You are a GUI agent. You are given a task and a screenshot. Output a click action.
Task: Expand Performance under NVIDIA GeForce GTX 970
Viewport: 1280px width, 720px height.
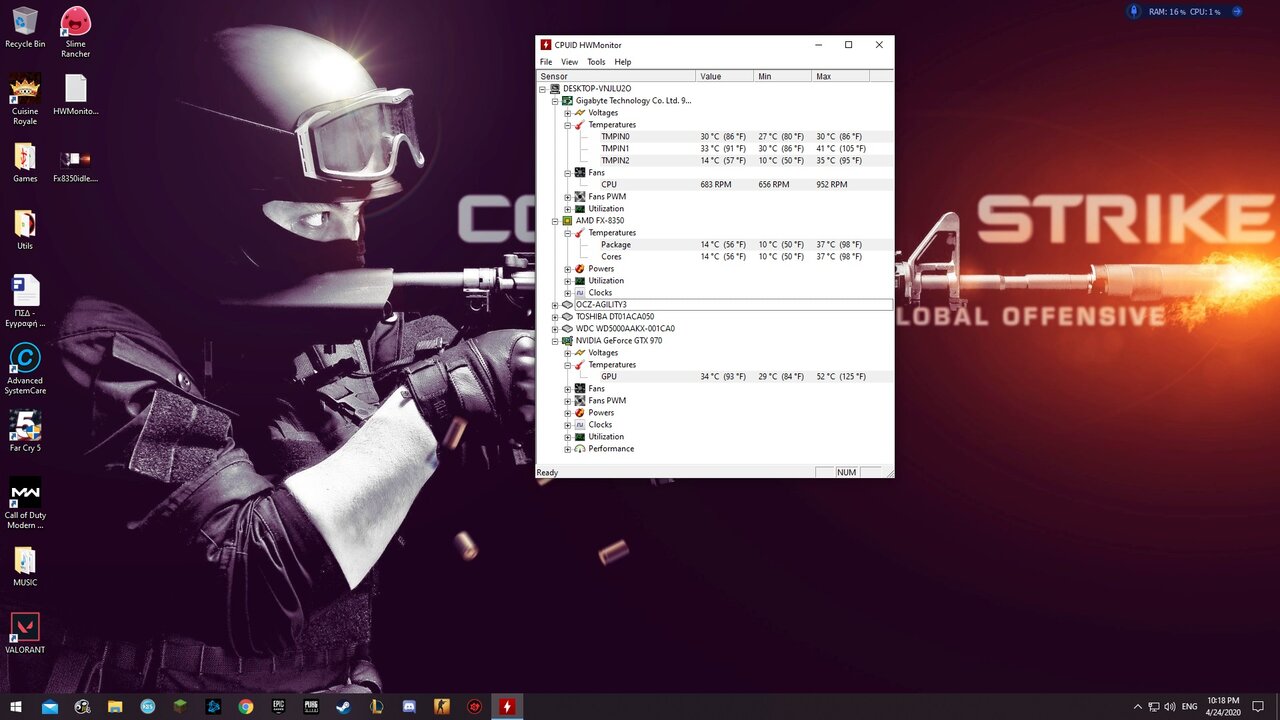[x=567, y=449]
